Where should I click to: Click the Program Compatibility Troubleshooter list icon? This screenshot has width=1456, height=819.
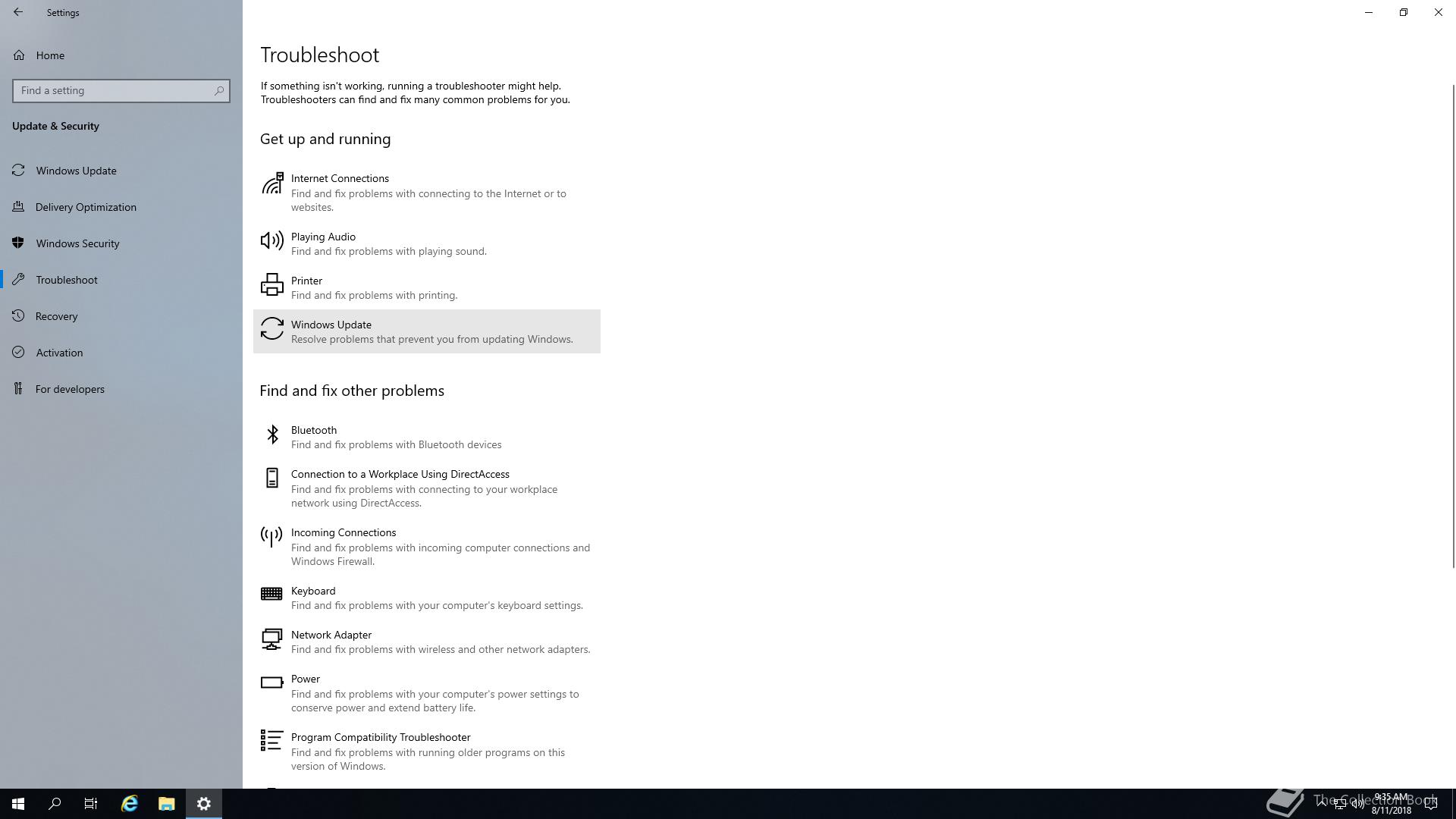pyautogui.click(x=271, y=740)
